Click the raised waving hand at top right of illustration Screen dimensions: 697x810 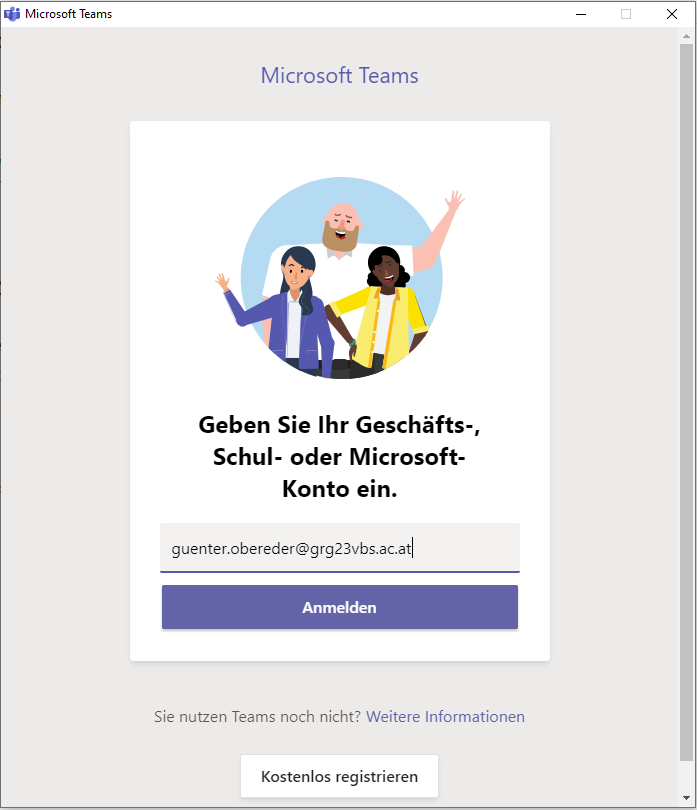pos(455,201)
